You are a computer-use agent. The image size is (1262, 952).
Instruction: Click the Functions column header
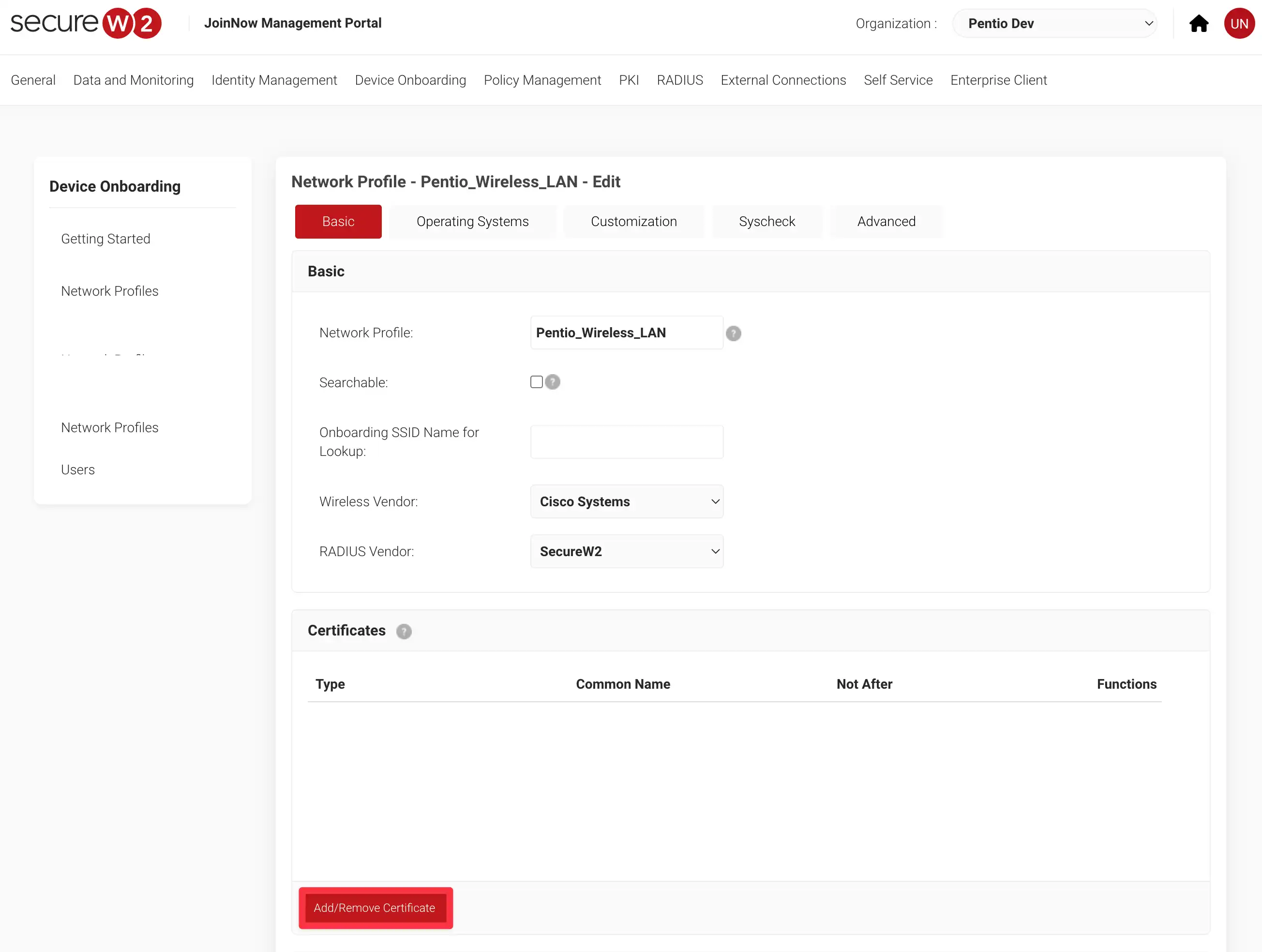pyautogui.click(x=1127, y=684)
